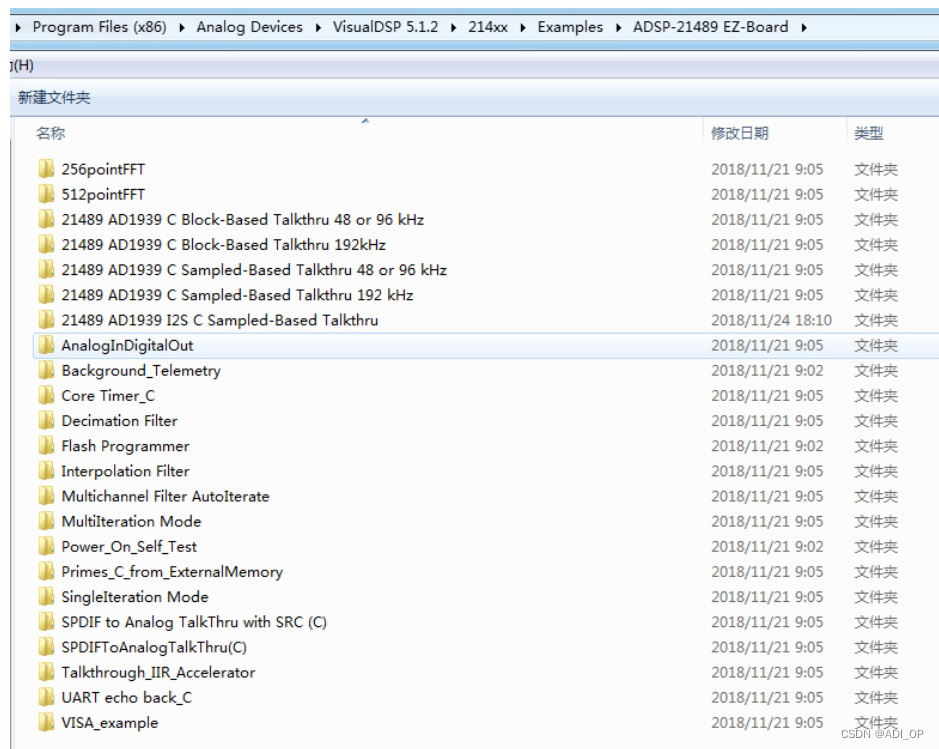Image resolution: width=939 pixels, height=749 pixels.
Task: Click the MultiIteration Mode folder icon
Action: 46,521
